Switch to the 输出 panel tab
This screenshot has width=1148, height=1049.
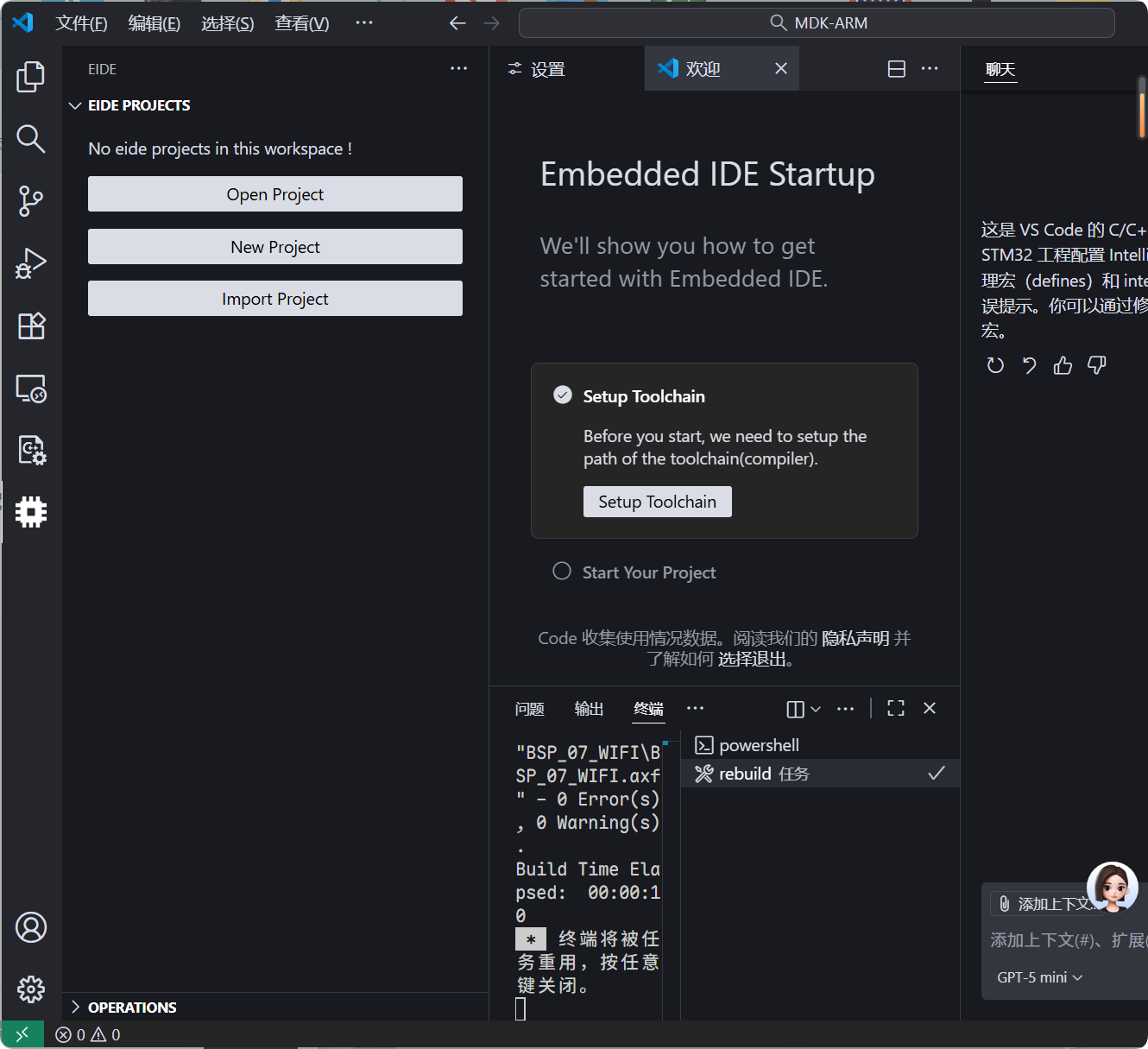[589, 709]
